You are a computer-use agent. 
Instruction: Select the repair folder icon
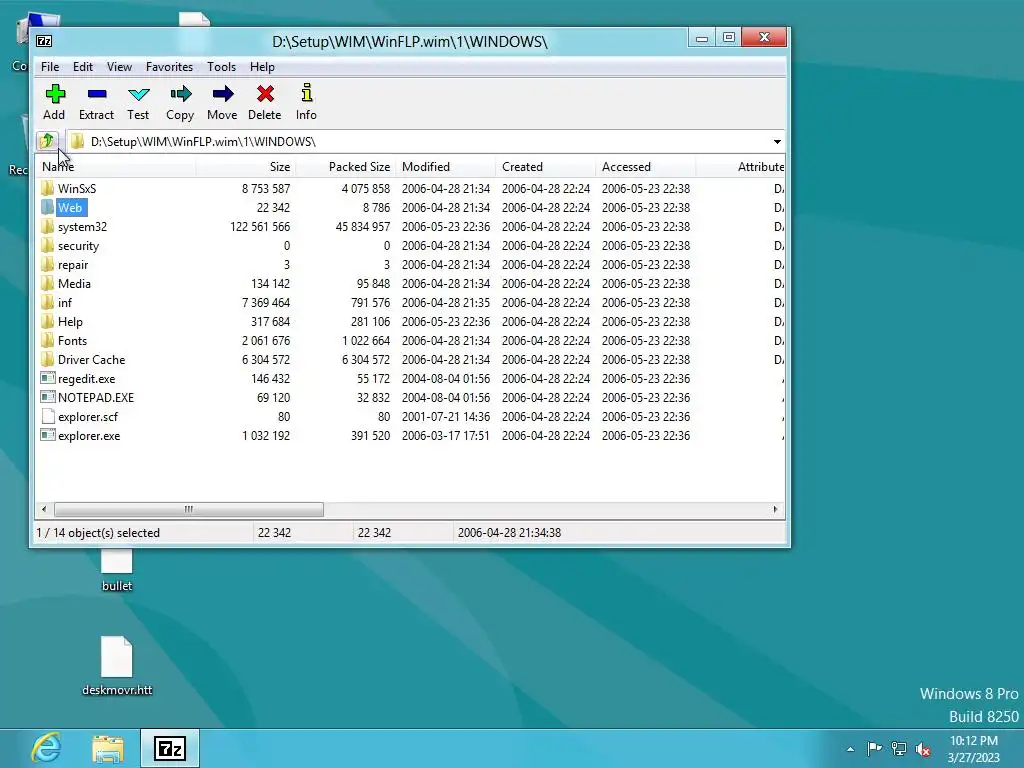point(47,264)
